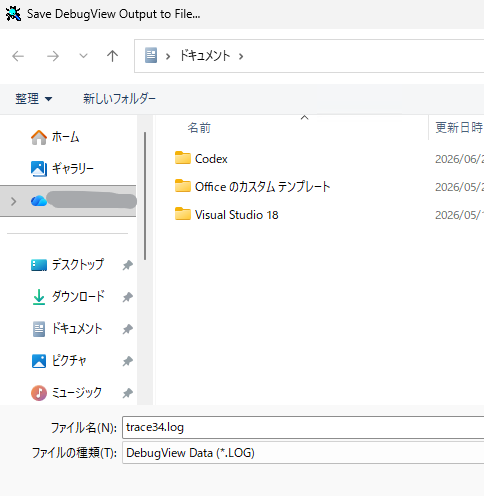This screenshot has width=484, height=496.
Task: Open ダウンロード in quick access
Action: [78, 296]
